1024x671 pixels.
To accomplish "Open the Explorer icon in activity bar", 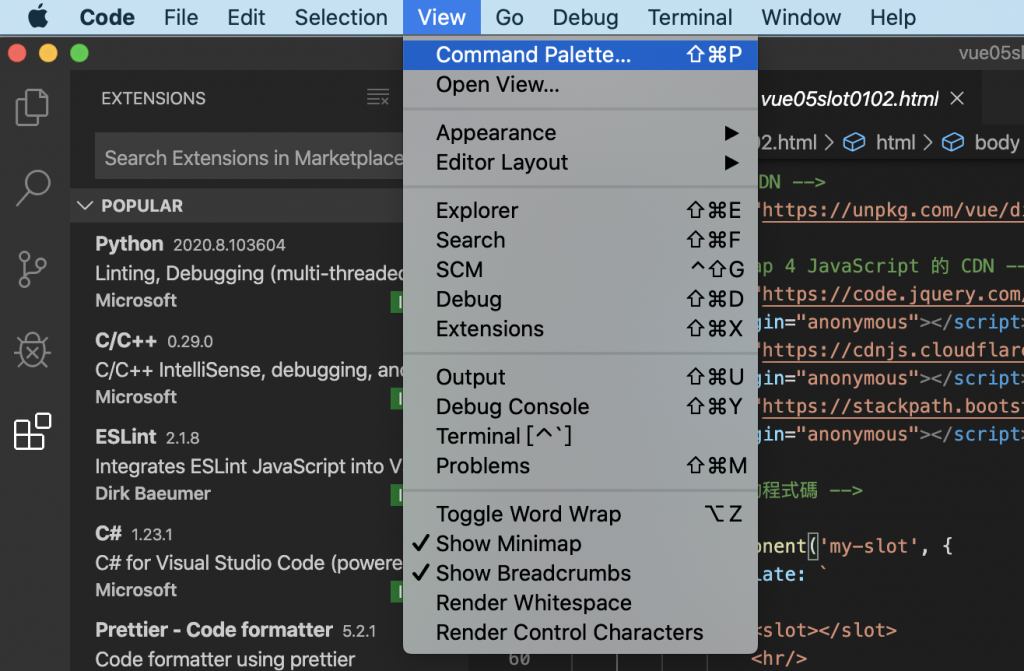I will (33, 108).
